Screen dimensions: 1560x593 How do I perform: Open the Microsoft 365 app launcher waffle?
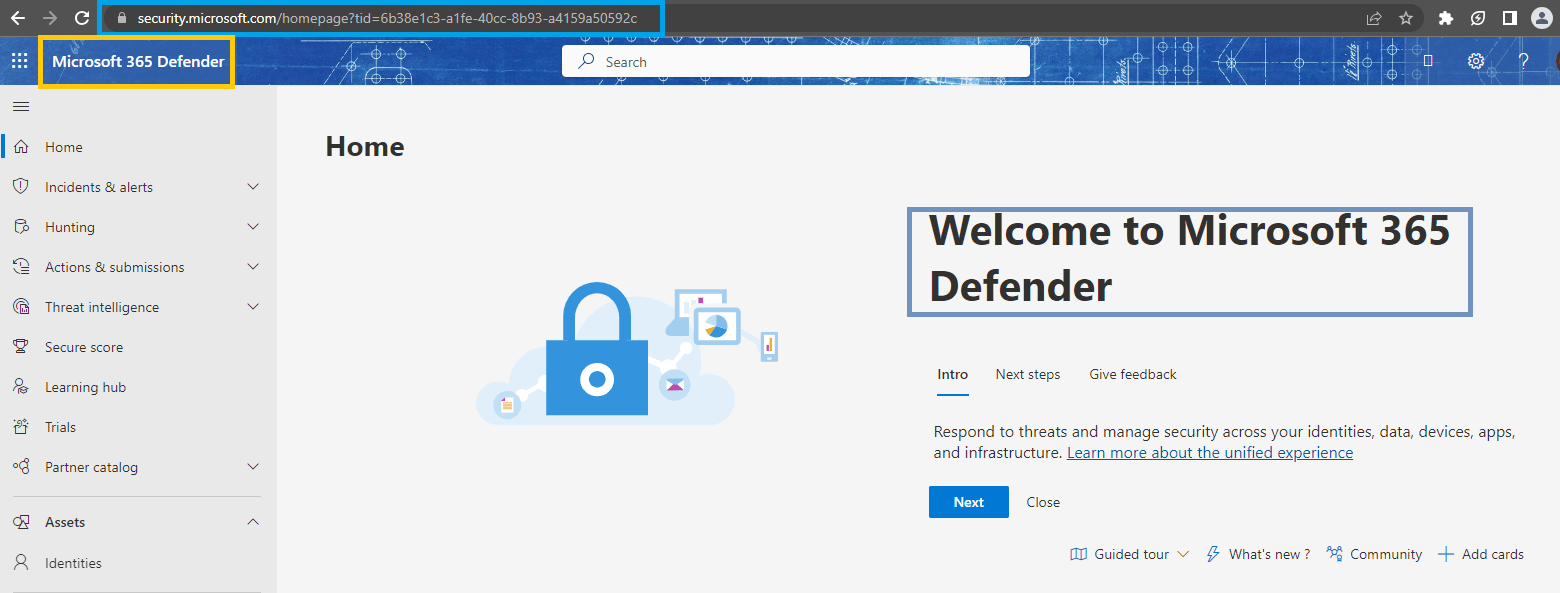[x=20, y=60]
